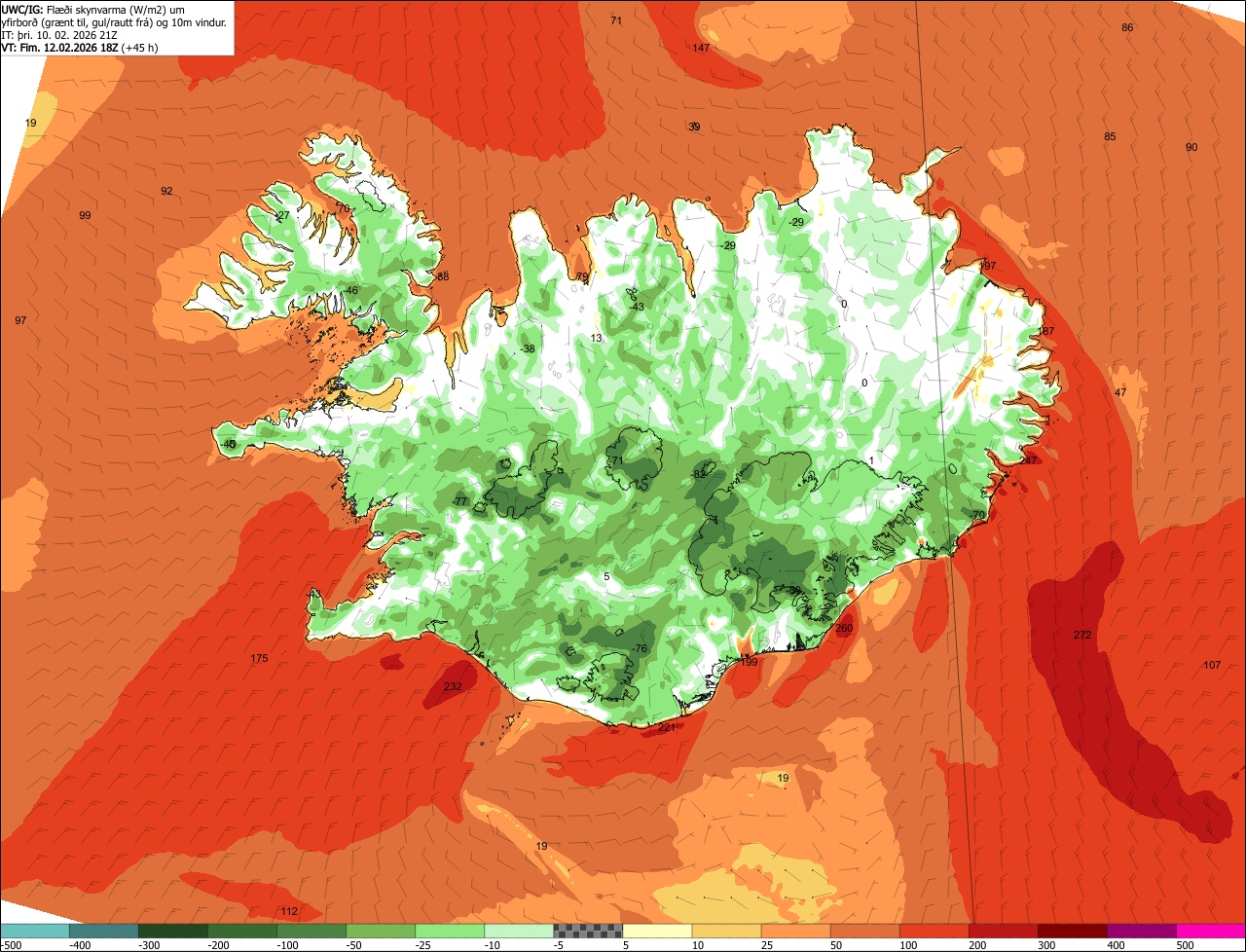
Task: Click the 272 value in the dark red band
Action: tap(1082, 635)
